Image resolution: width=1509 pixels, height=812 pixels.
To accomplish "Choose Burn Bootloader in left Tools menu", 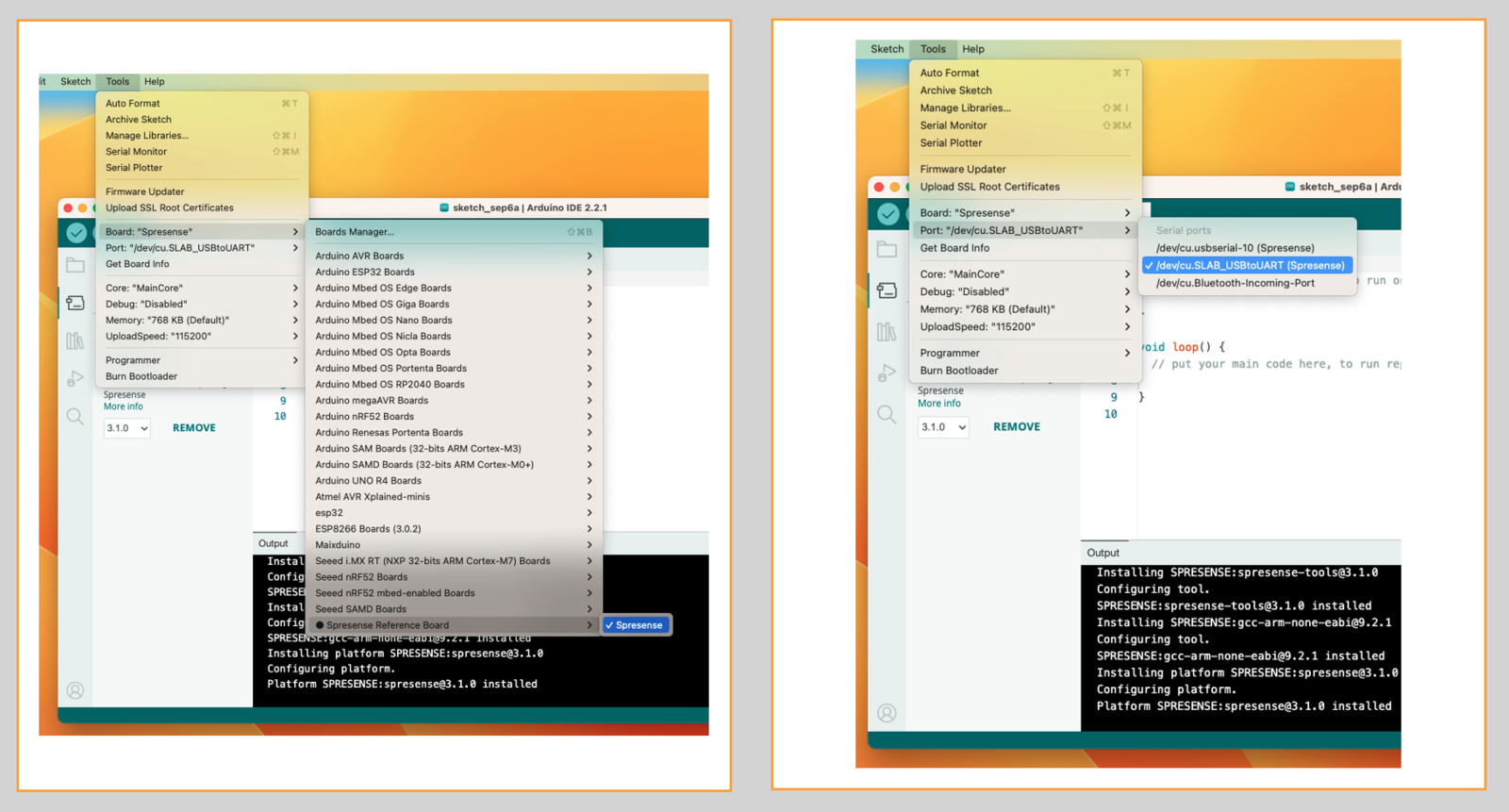I will pos(202,376).
